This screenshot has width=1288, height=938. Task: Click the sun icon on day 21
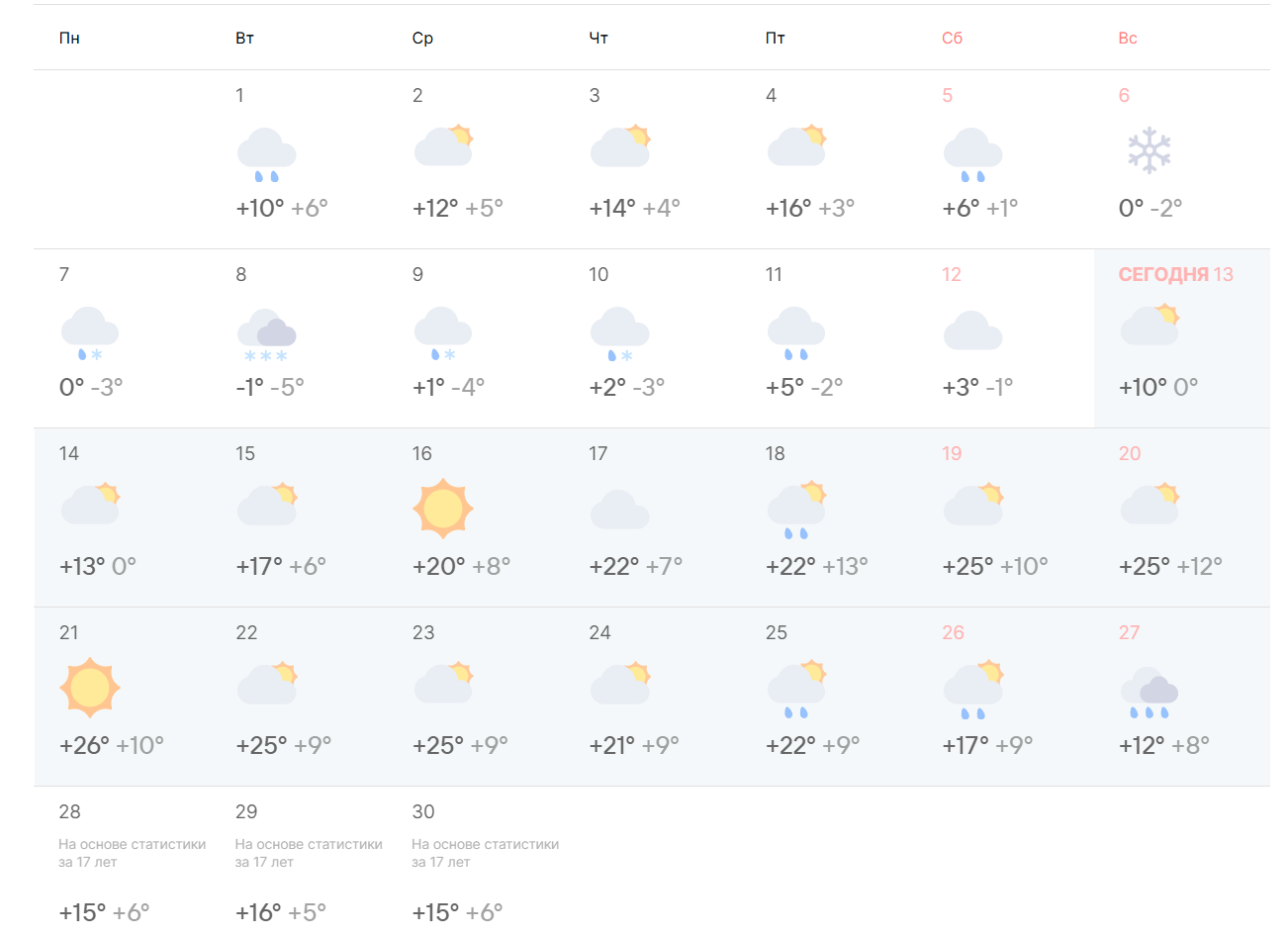[90, 688]
